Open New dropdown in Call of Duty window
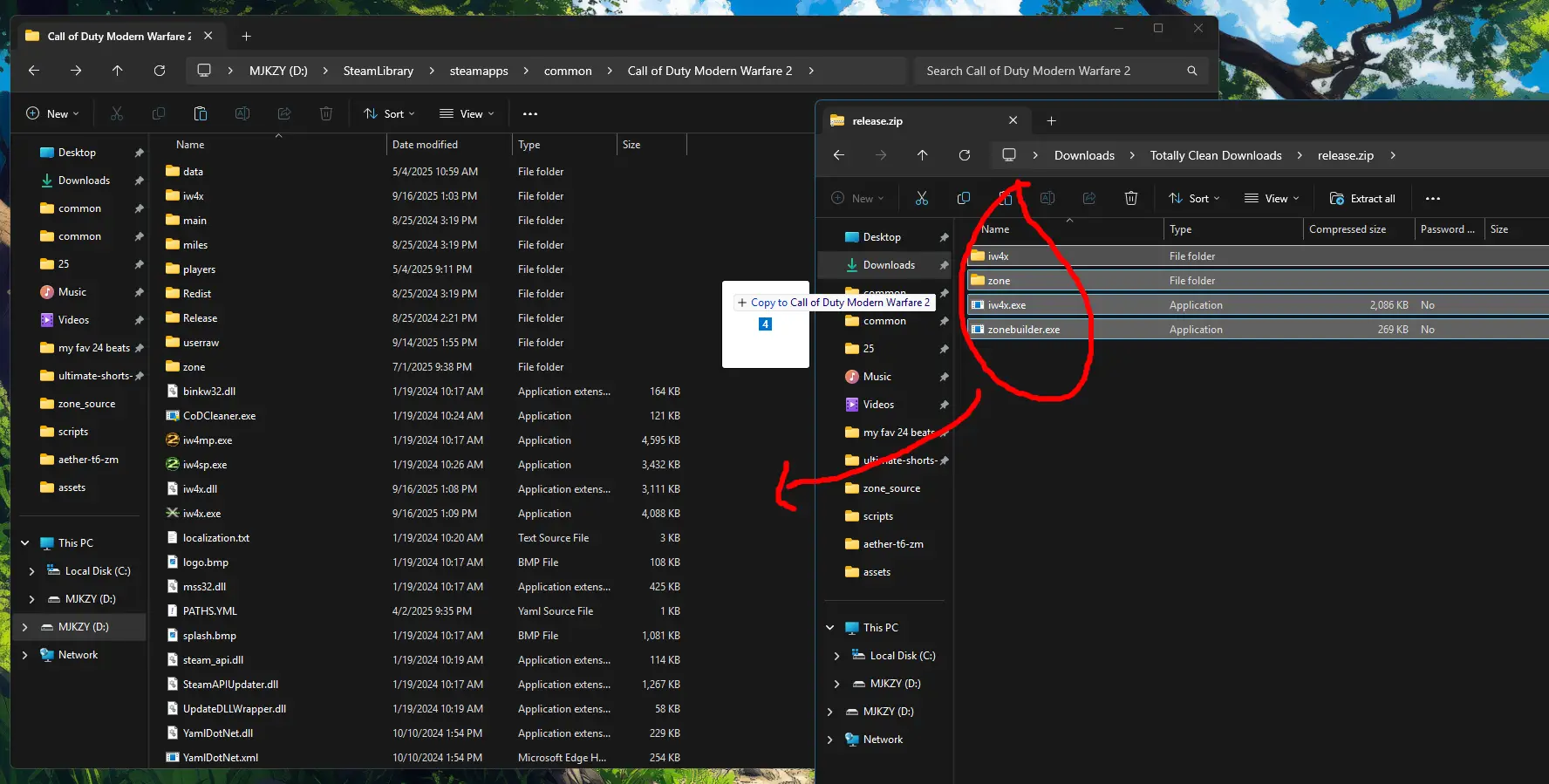Screen dimensions: 1549x784 [52, 113]
